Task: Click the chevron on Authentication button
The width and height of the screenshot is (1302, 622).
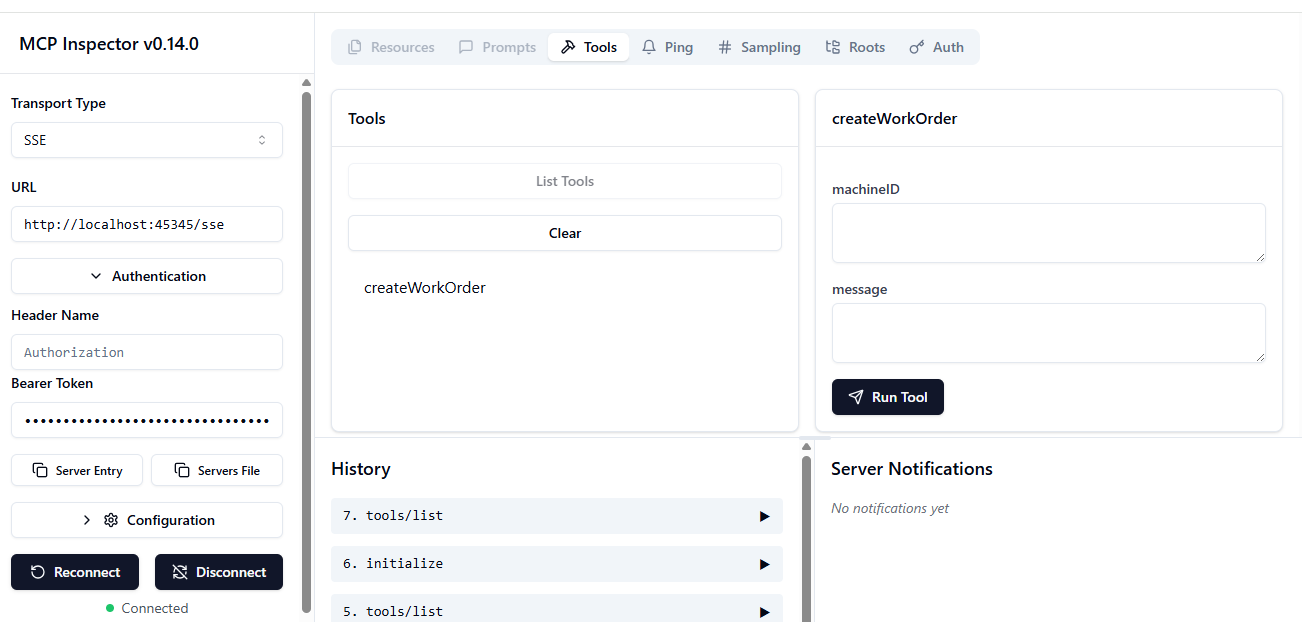Action: (96, 276)
